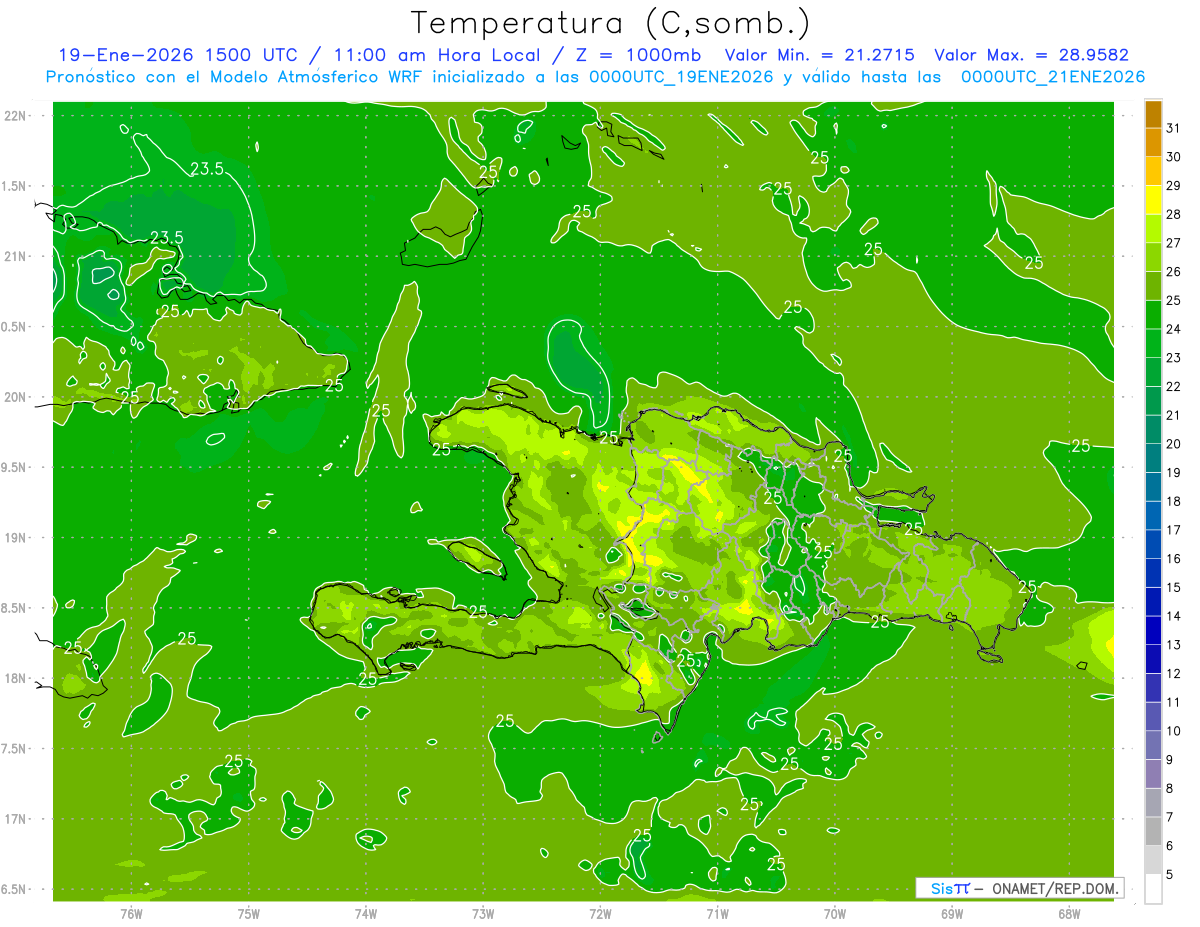Click the '74W' longitude axis label

pos(366,913)
